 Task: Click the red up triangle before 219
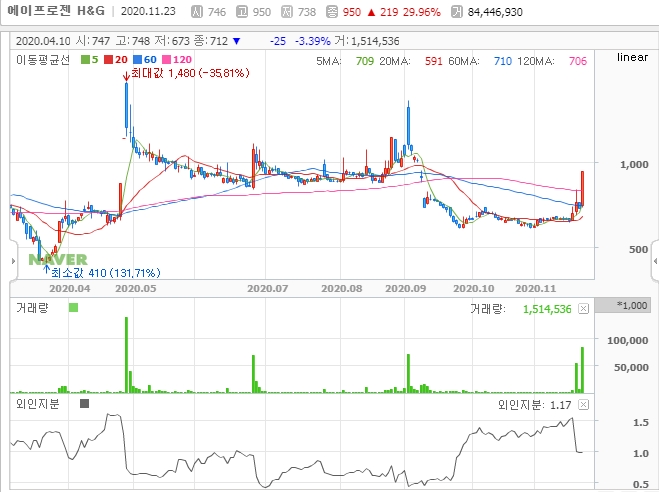coord(371,12)
